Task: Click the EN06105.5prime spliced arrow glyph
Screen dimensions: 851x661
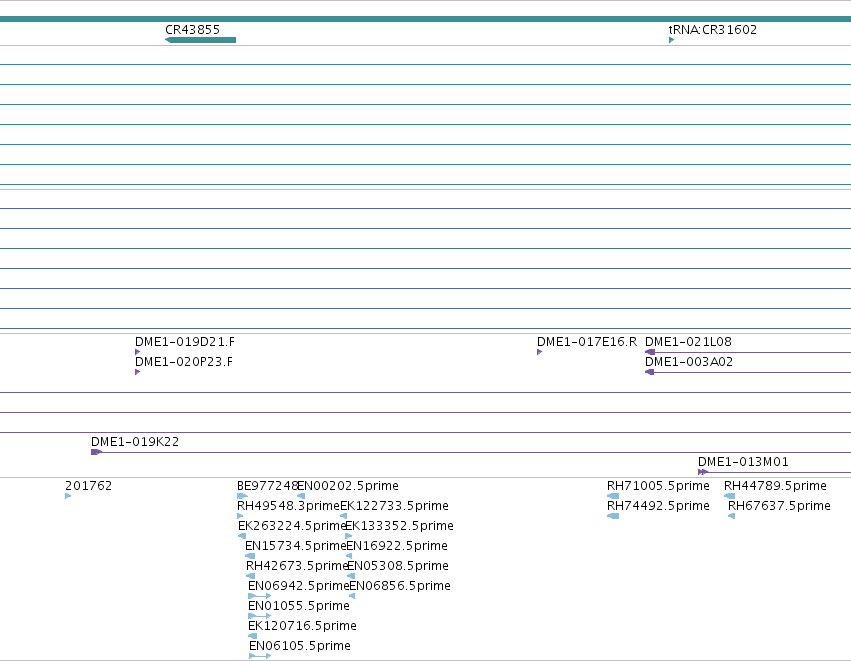Action: (x=260, y=656)
